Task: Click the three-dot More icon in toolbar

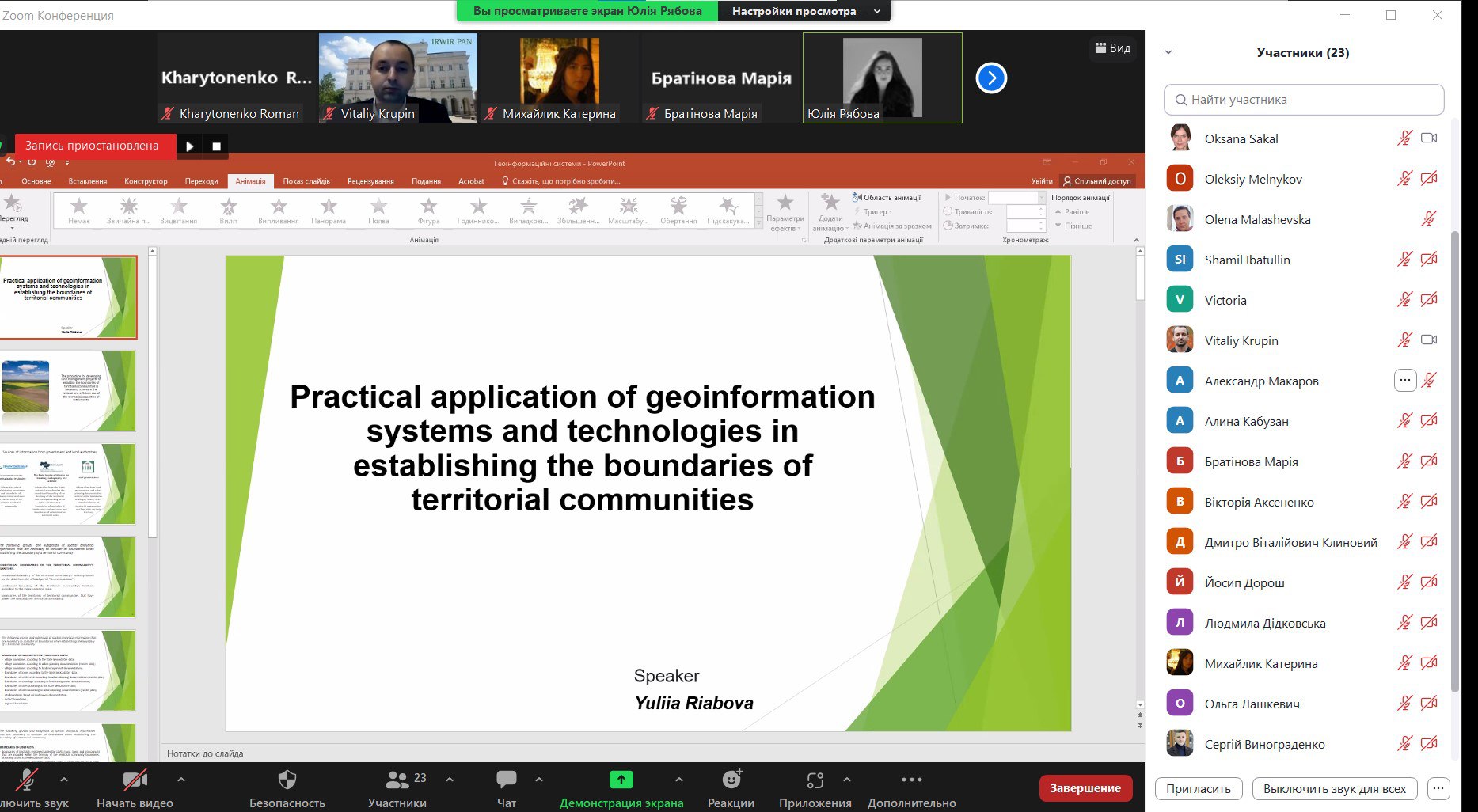Action: [x=912, y=780]
